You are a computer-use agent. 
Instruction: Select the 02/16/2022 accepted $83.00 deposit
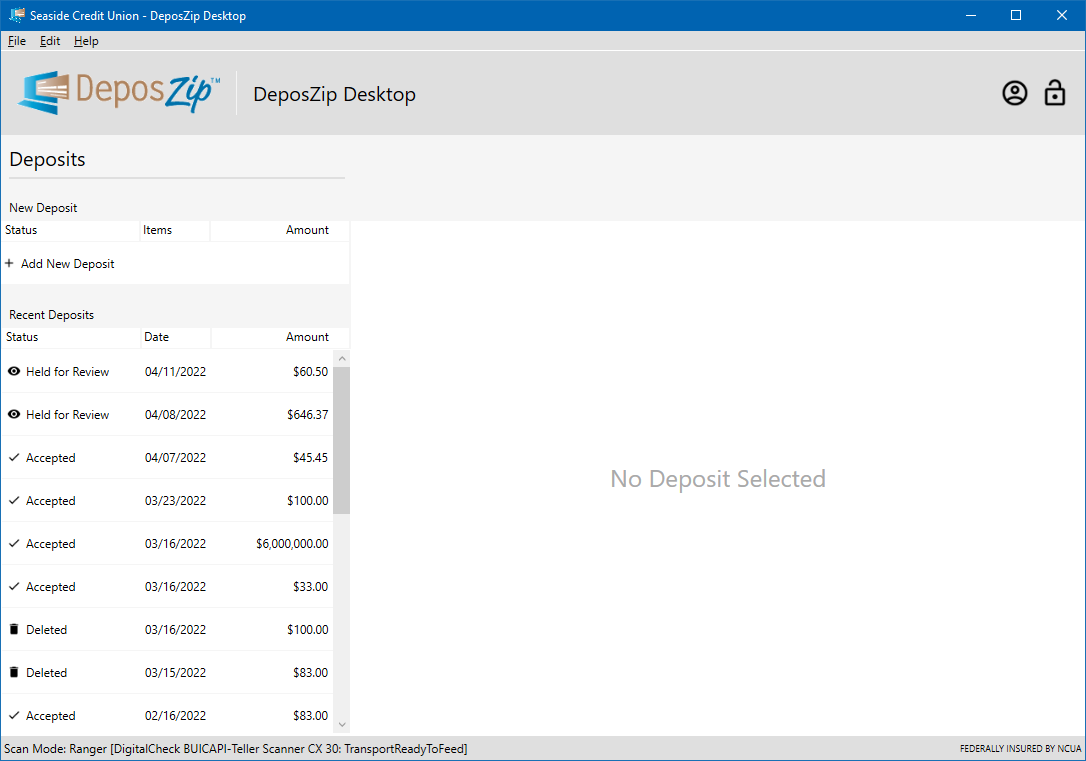pyautogui.click(x=167, y=715)
